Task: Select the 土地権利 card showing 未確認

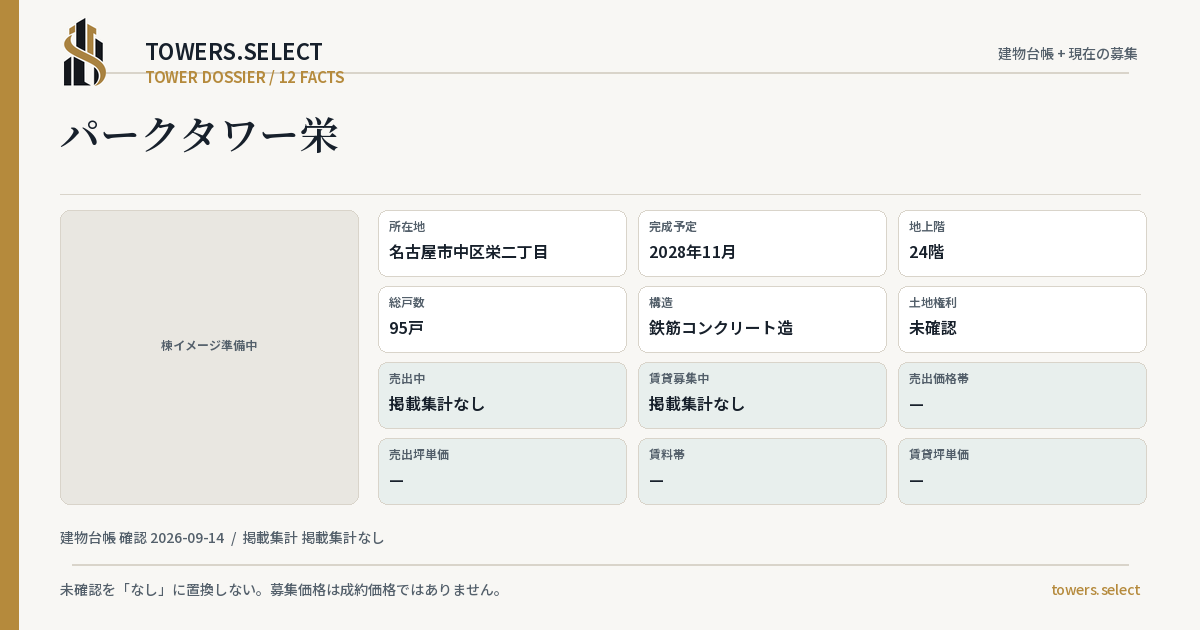Action: pyautogui.click(x=1022, y=319)
